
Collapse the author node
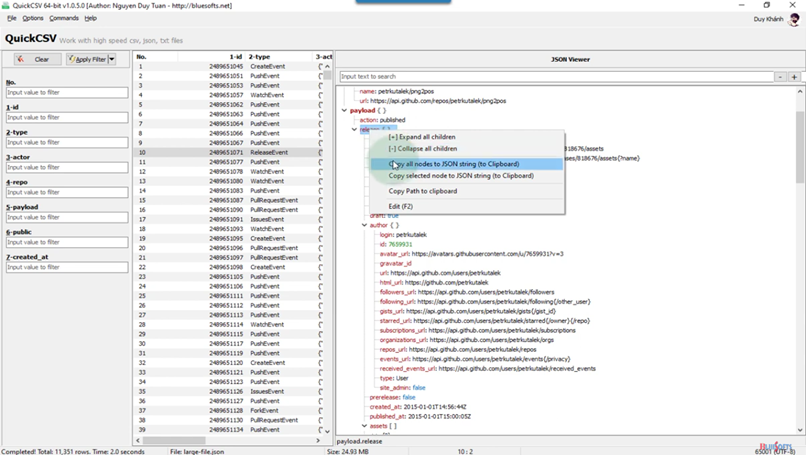364,225
